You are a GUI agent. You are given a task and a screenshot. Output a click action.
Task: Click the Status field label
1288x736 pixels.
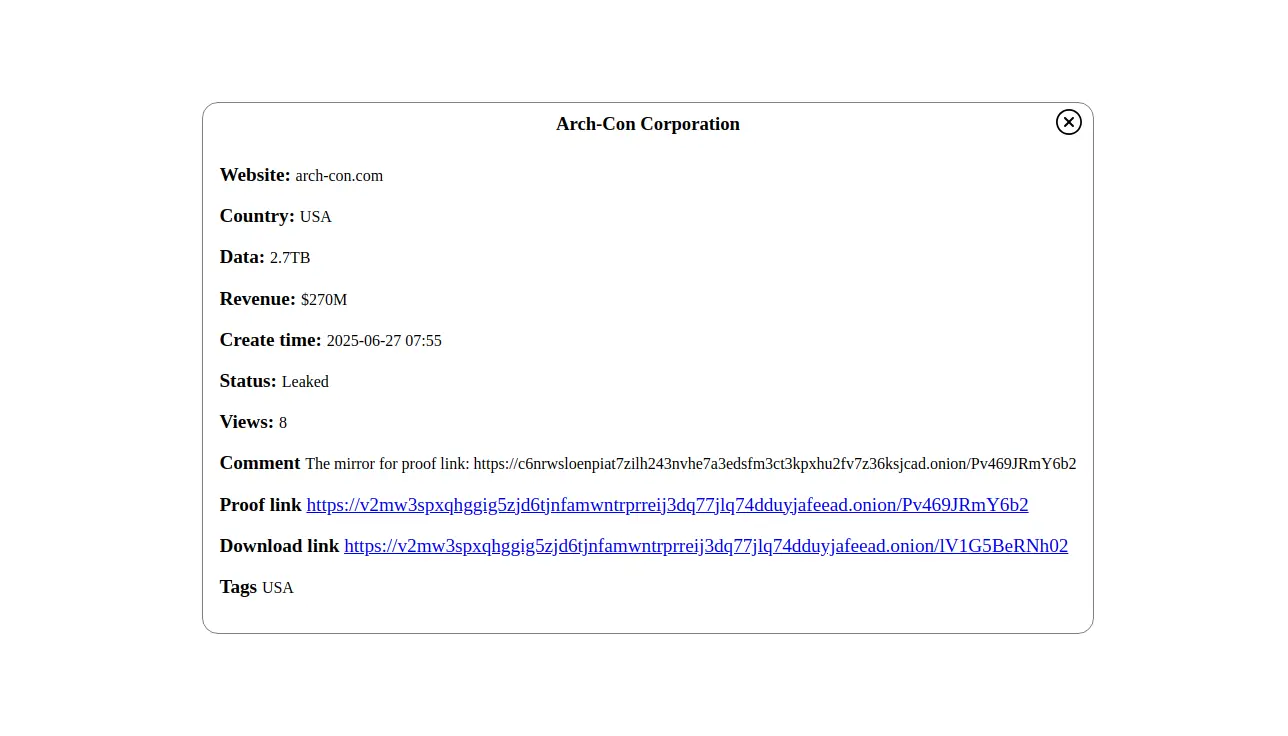tap(248, 381)
